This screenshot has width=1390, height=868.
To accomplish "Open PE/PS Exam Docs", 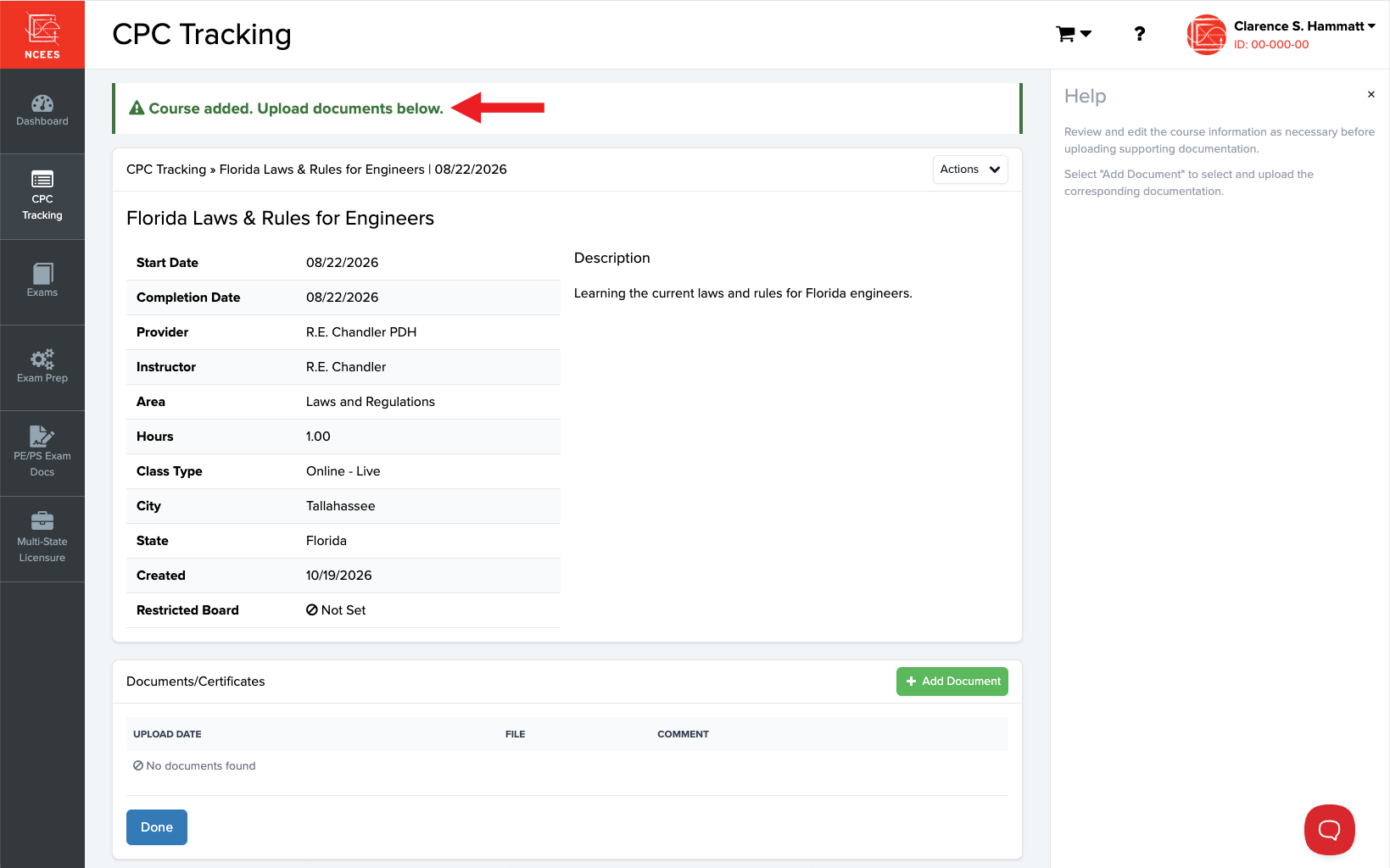I will [x=42, y=453].
